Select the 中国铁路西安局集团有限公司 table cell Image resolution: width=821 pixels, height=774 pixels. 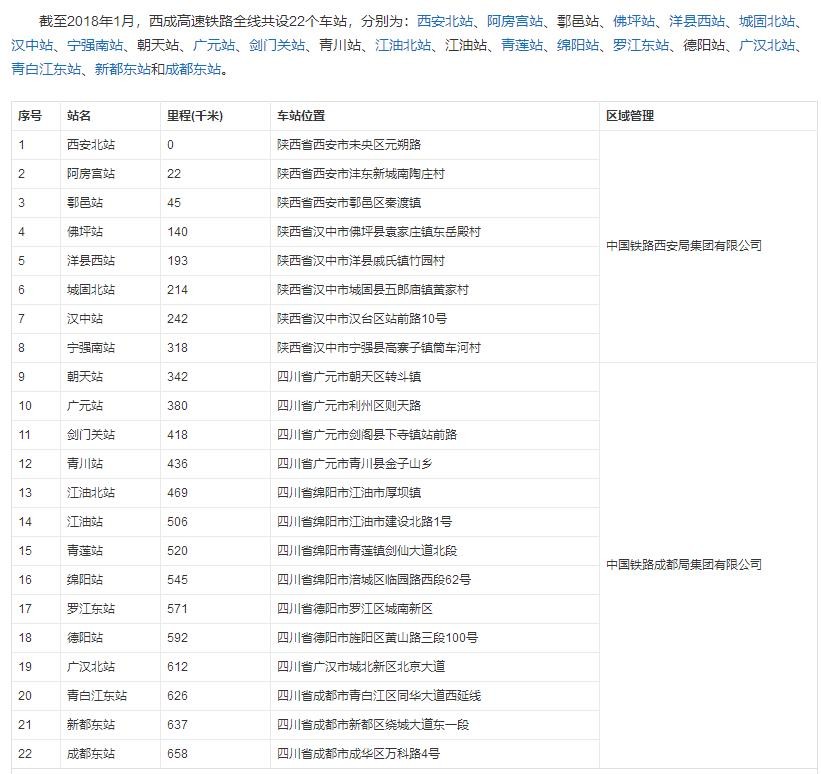[684, 246]
